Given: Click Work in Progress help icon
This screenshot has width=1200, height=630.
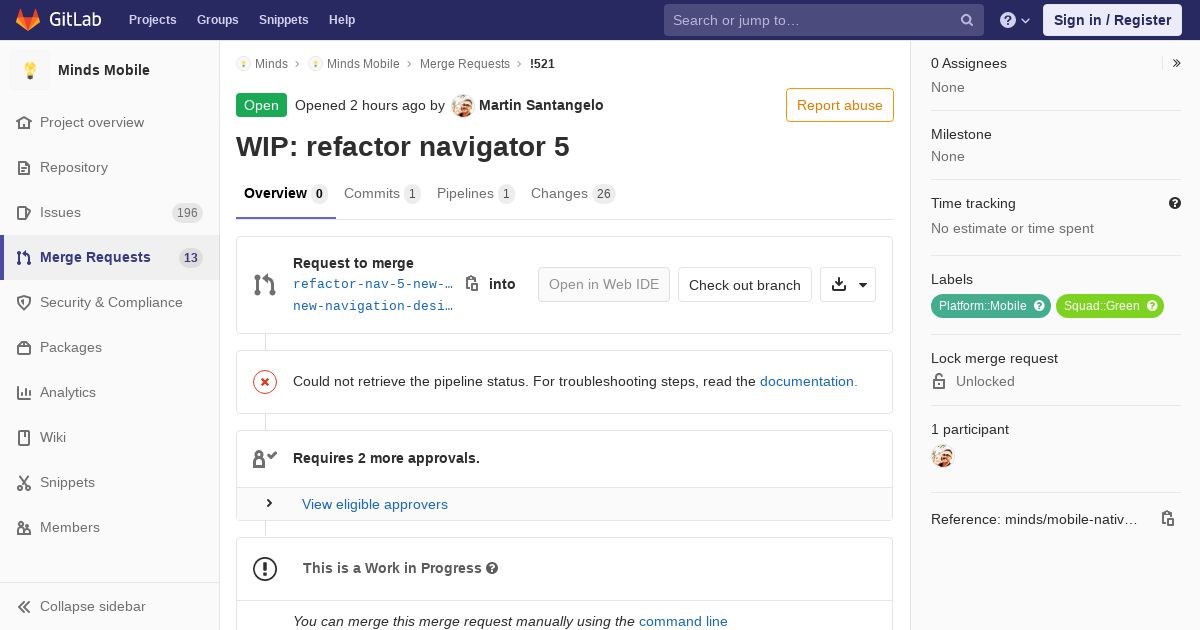Looking at the screenshot, I should 492,568.
